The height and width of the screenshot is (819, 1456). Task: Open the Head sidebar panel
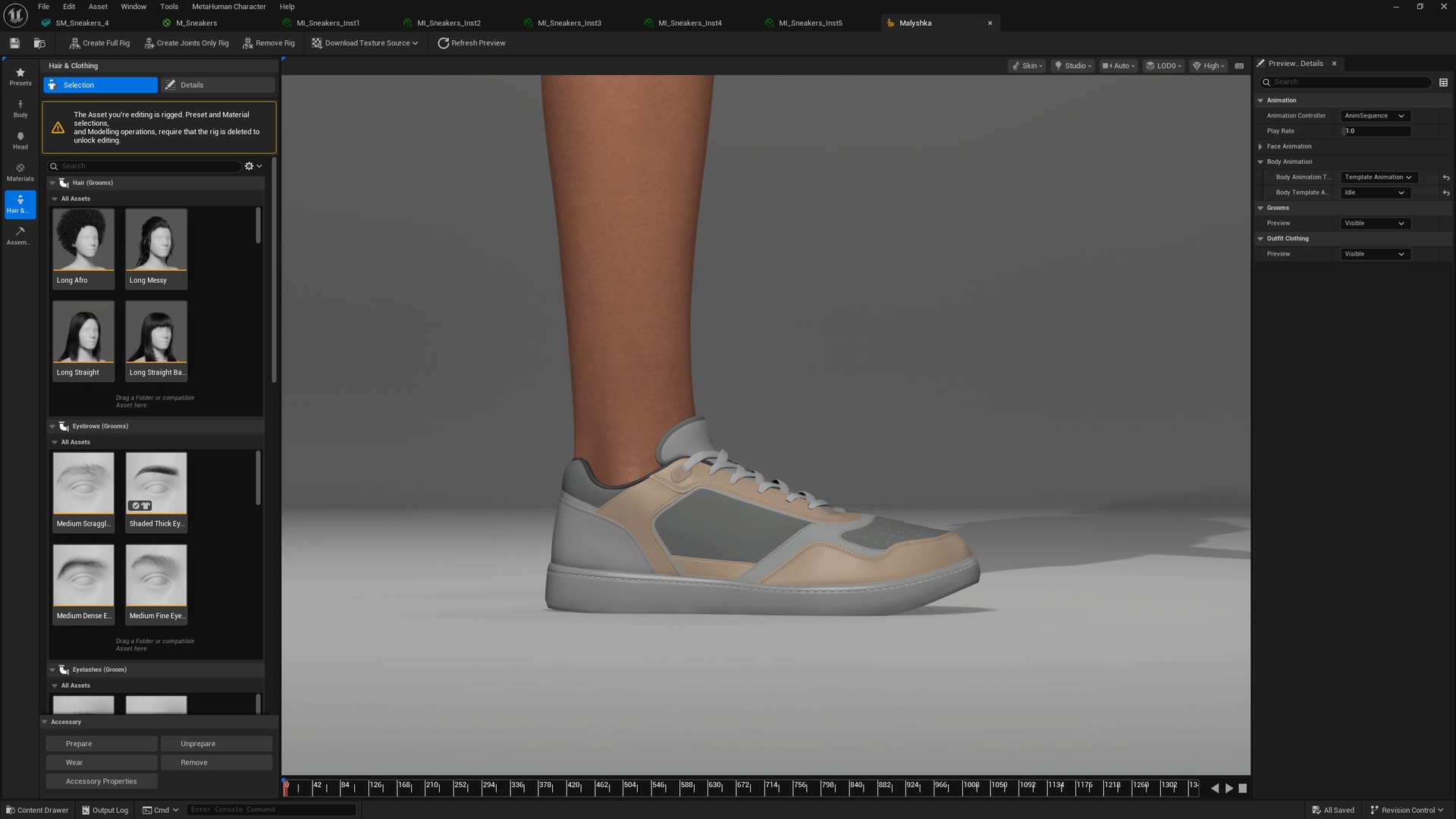click(x=20, y=140)
